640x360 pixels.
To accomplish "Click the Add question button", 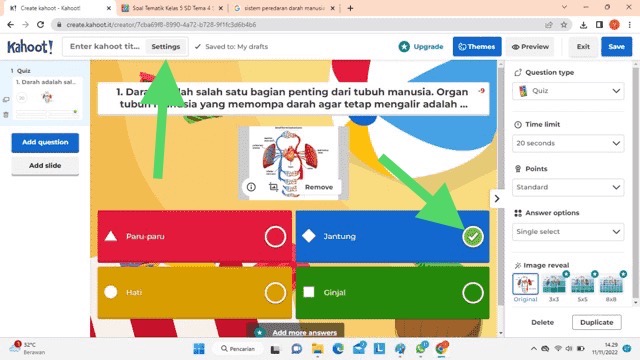I will click(x=45, y=142).
